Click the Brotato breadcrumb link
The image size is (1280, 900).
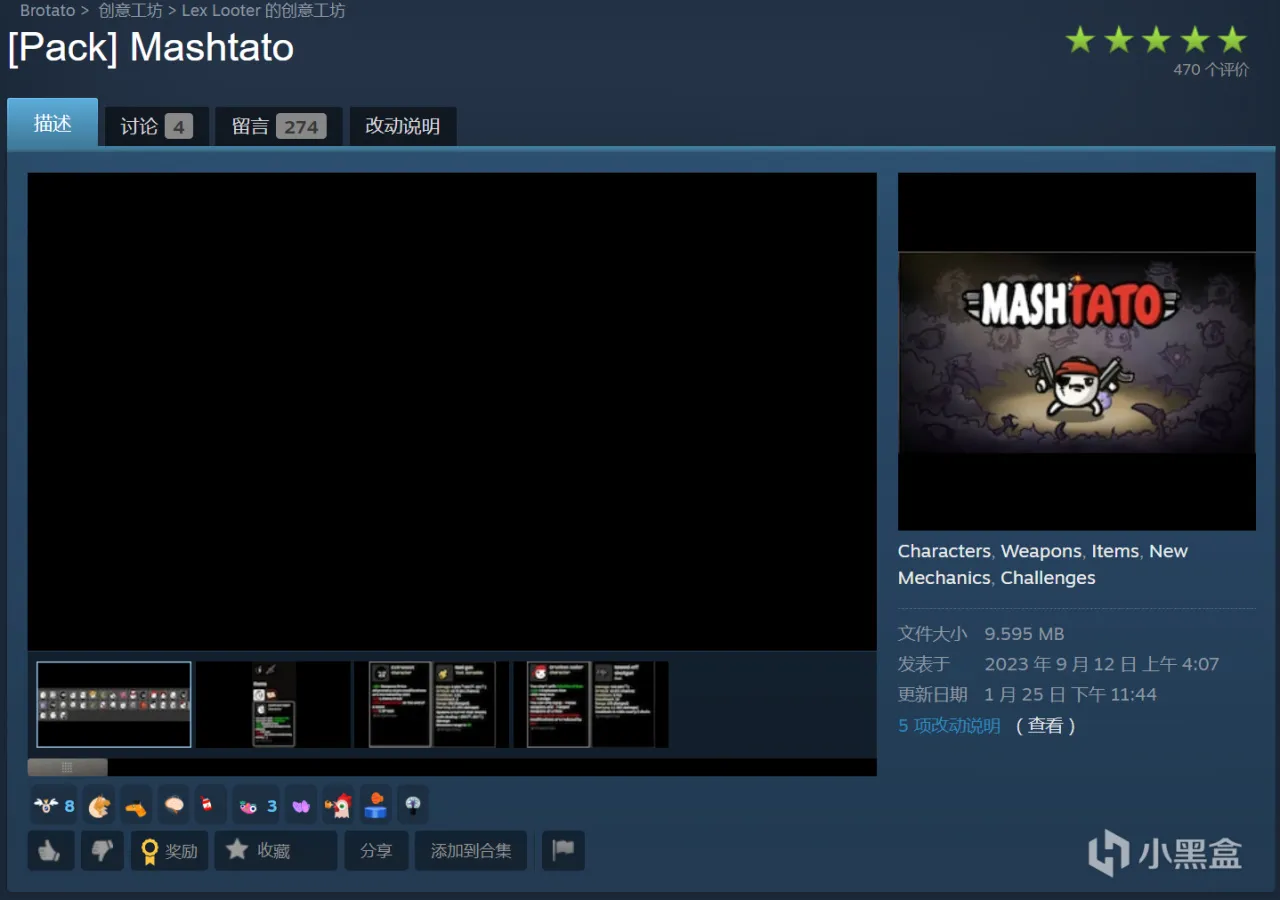click(47, 10)
